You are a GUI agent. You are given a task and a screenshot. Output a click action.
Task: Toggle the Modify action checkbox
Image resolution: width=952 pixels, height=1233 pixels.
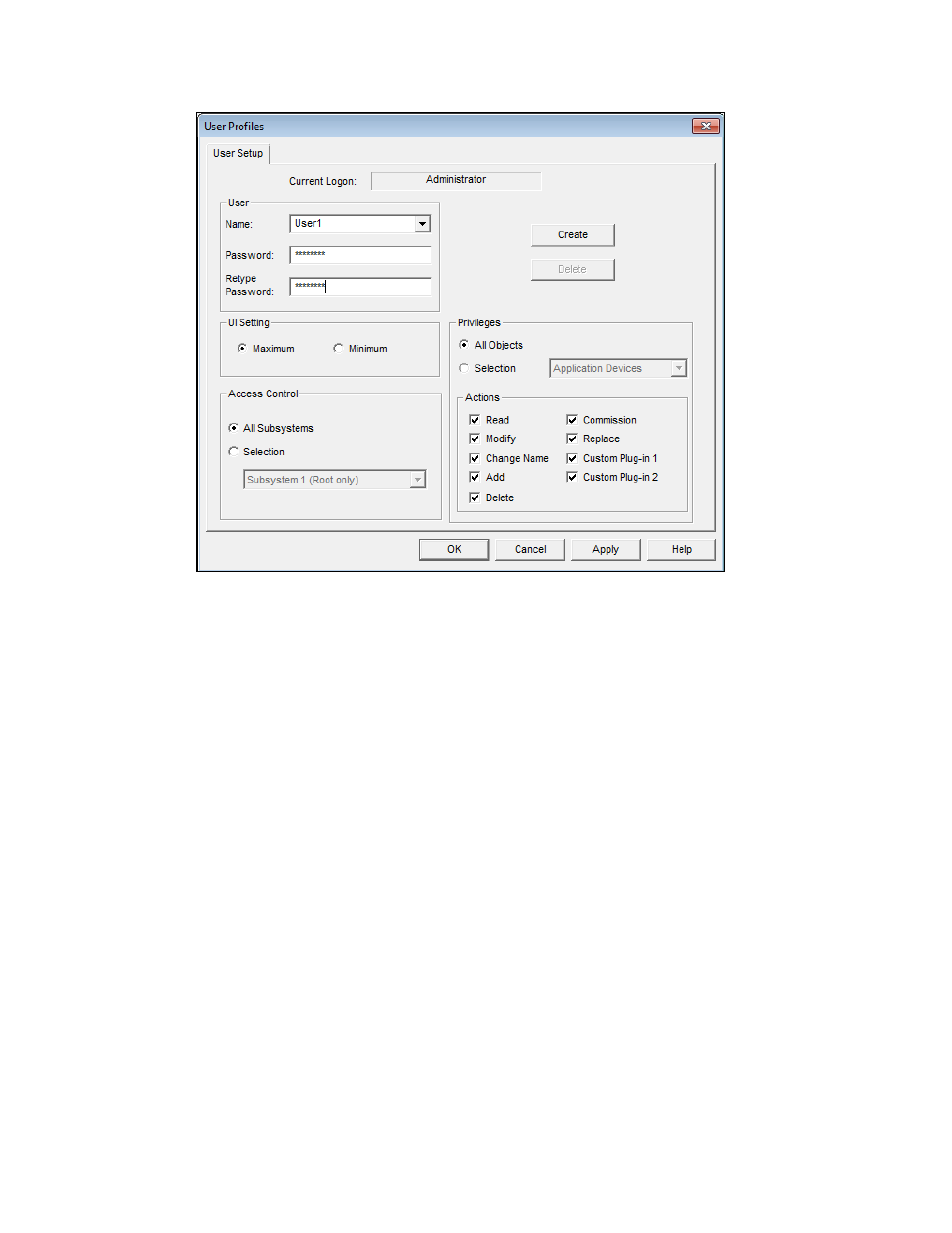click(x=475, y=439)
